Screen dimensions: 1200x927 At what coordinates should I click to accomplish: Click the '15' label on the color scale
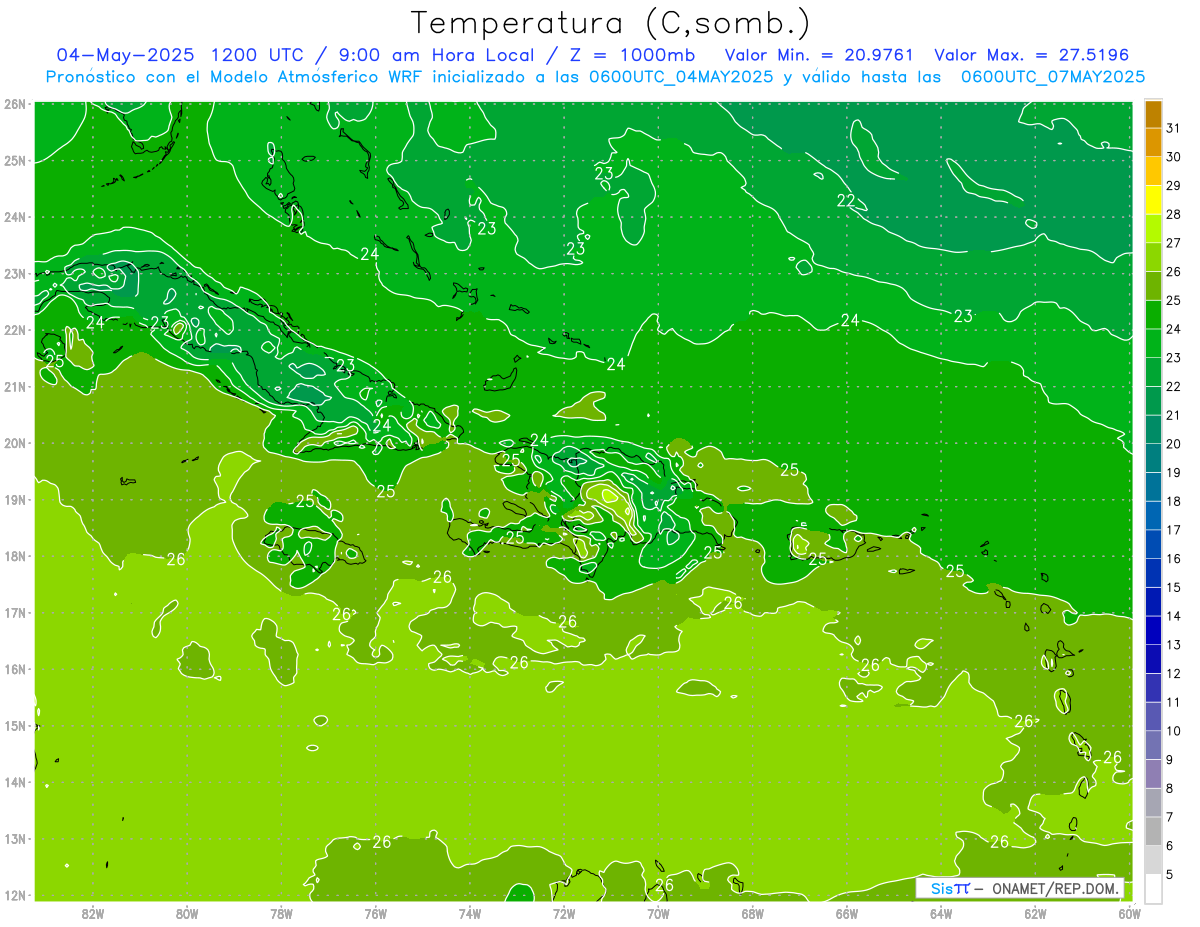coord(1174,587)
